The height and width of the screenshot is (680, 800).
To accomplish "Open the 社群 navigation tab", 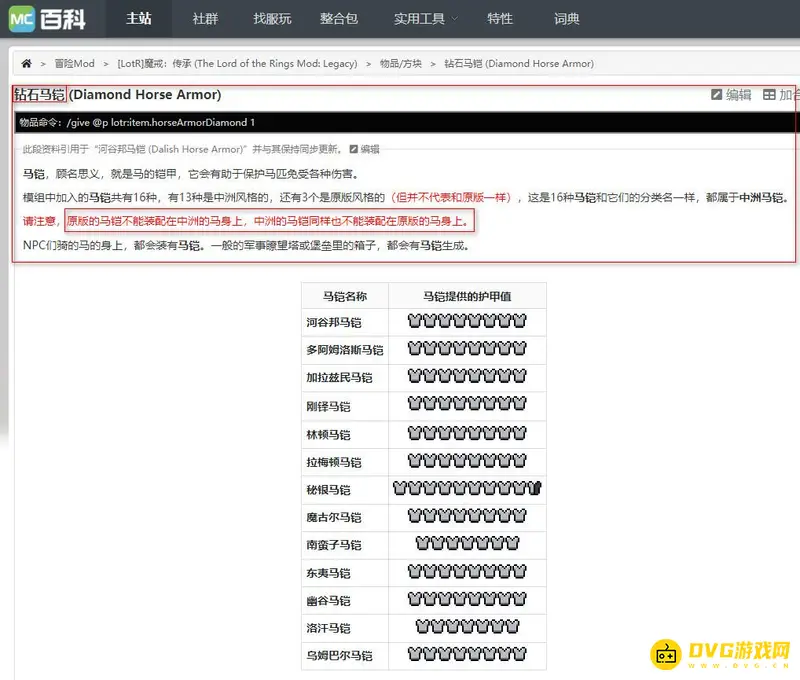I will pyautogui.click(x=207, y=19).
